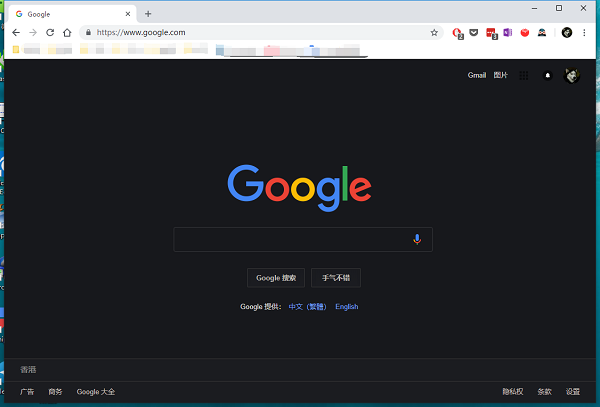The height and width of the screenshot is (407, 600).
Task: Open the Google account avatar on page
Action: (x=572, y=75)
